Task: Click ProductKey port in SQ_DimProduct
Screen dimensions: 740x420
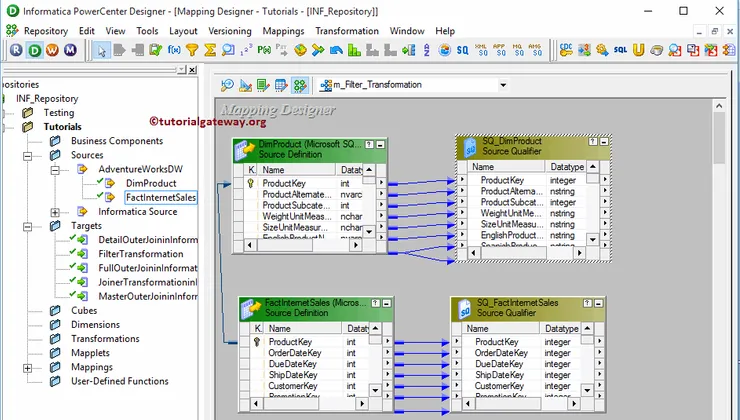Action: (x=502, y=180)
